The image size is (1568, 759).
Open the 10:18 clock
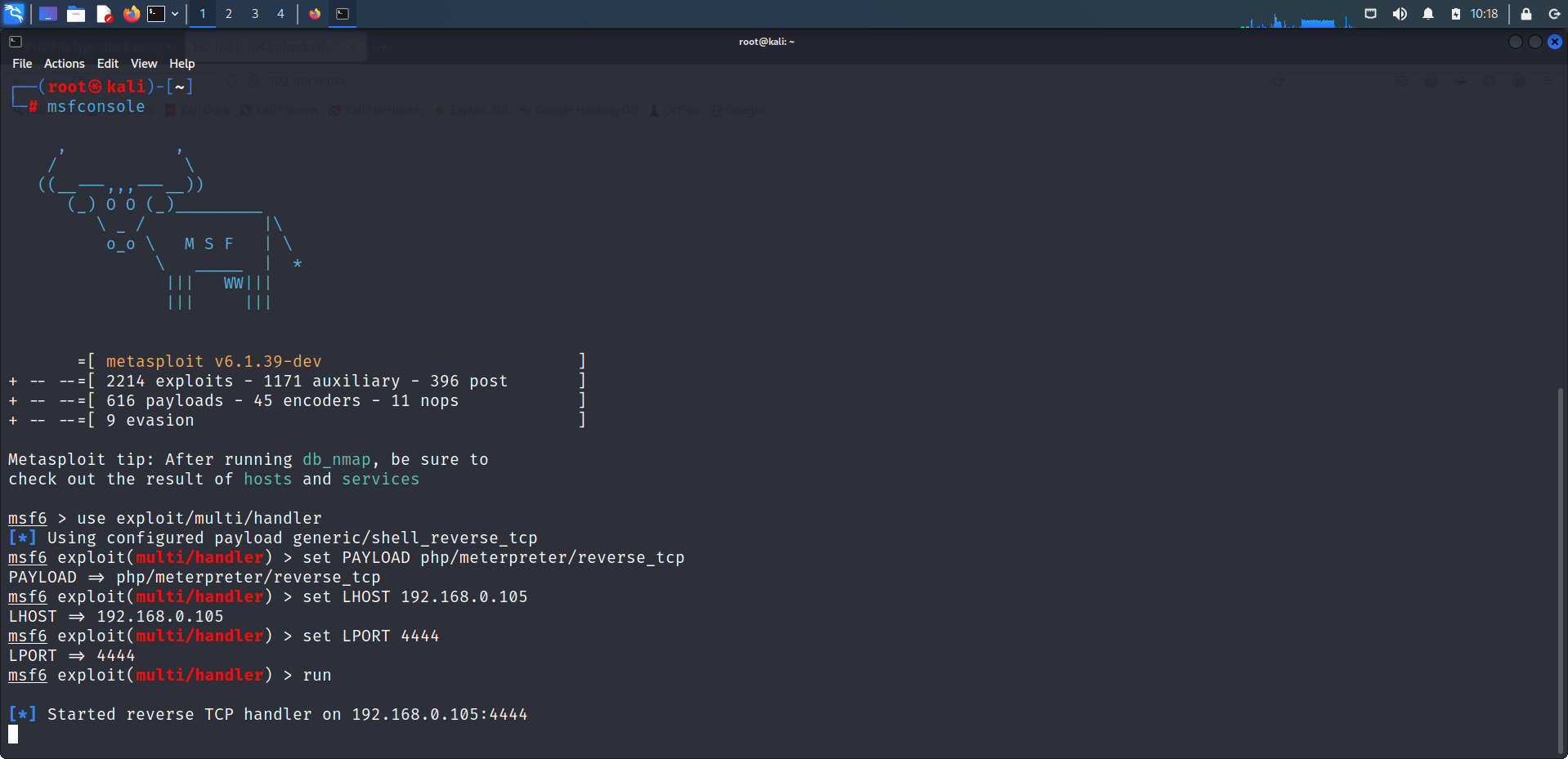[1484, 14]
